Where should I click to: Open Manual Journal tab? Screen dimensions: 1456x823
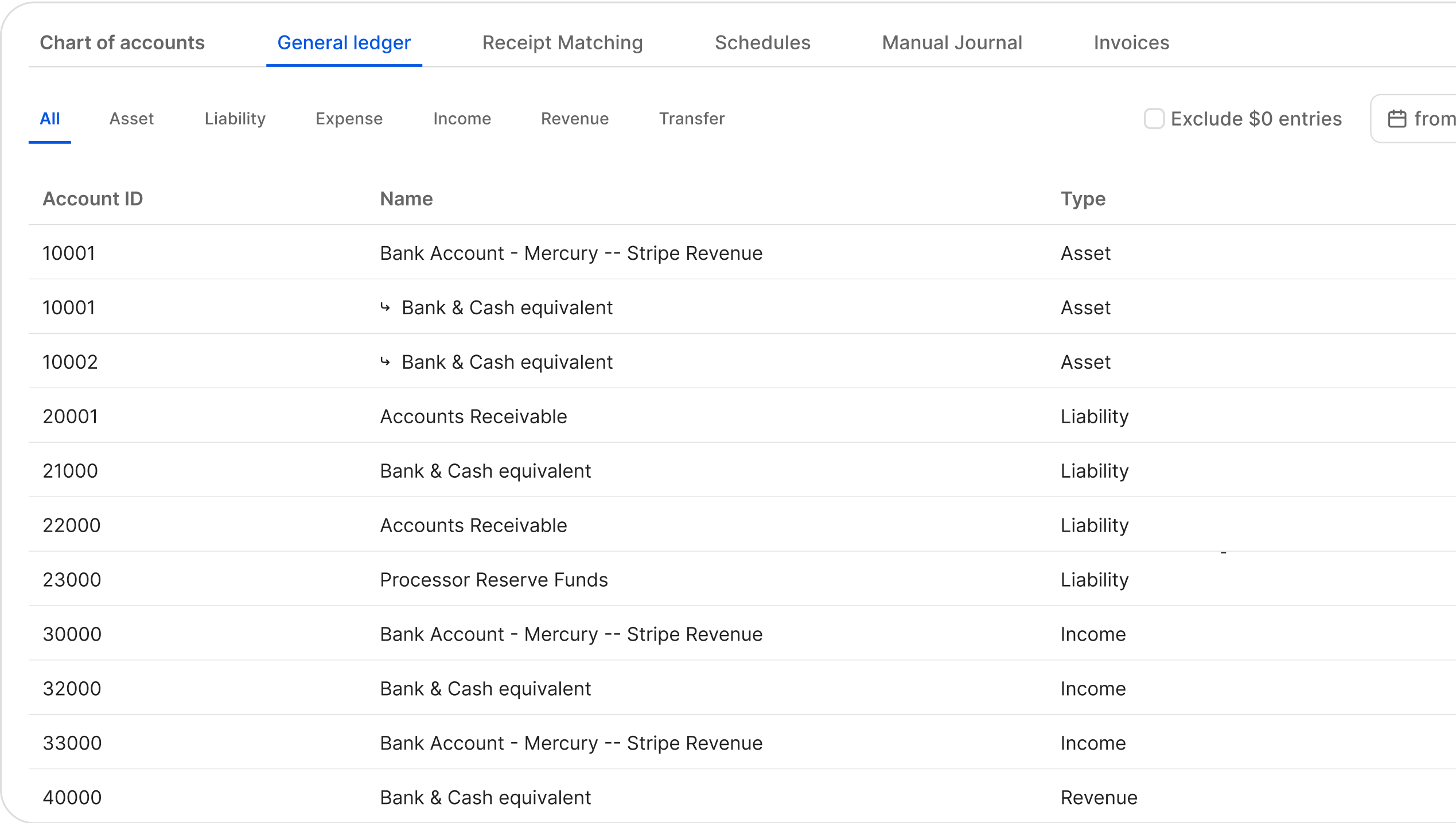pos(952,42)
